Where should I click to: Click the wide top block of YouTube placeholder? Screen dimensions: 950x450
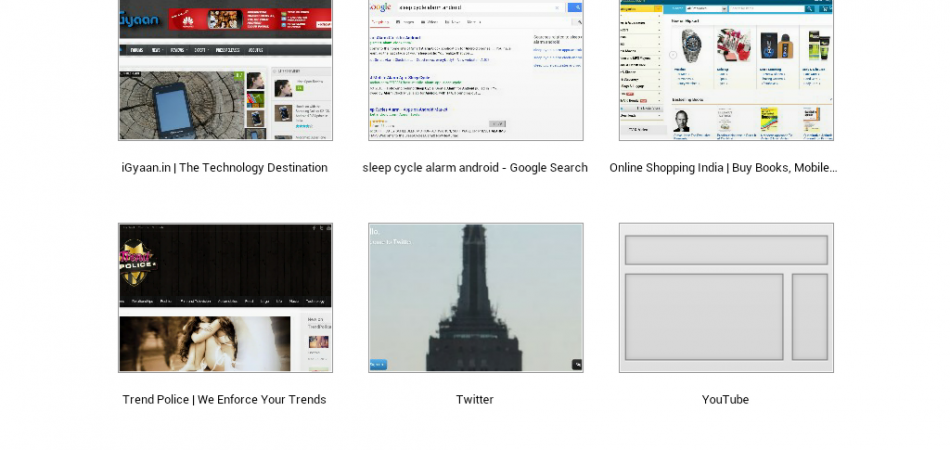point(726,250)
